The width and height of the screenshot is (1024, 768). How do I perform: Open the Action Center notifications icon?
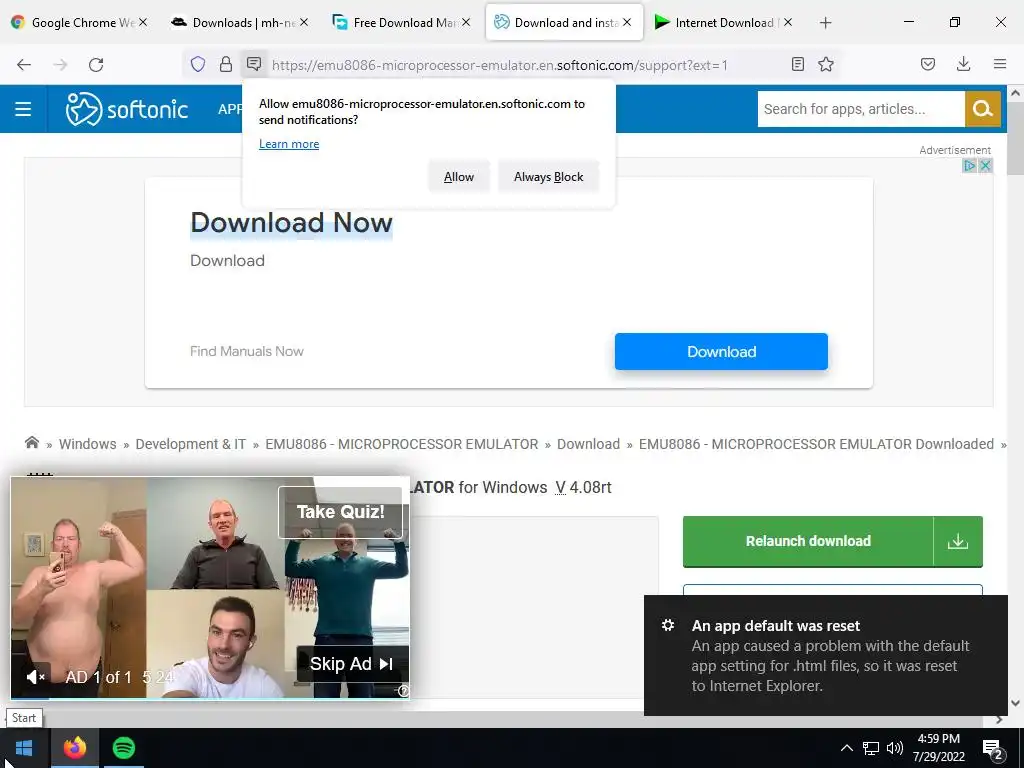point(993,749)
